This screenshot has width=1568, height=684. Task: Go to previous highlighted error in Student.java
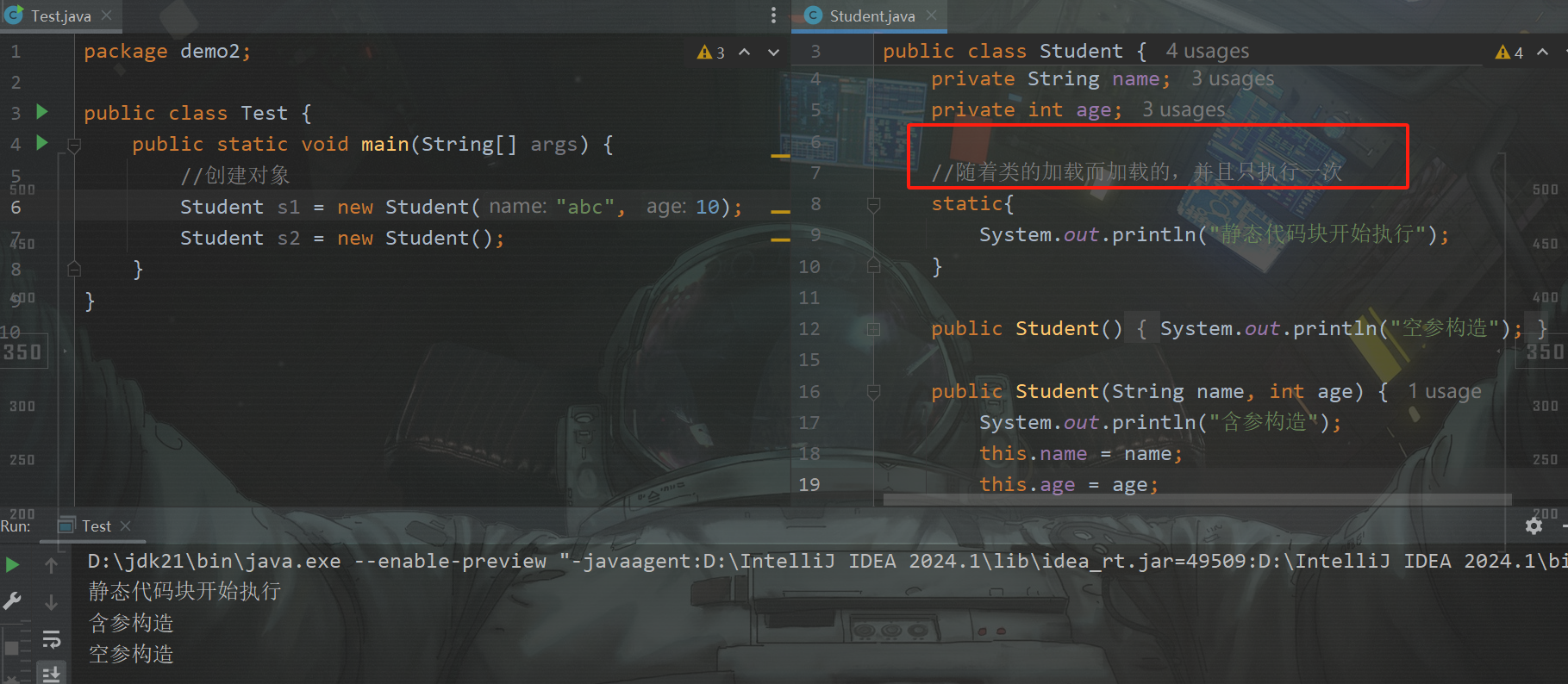coord(1543,53)
